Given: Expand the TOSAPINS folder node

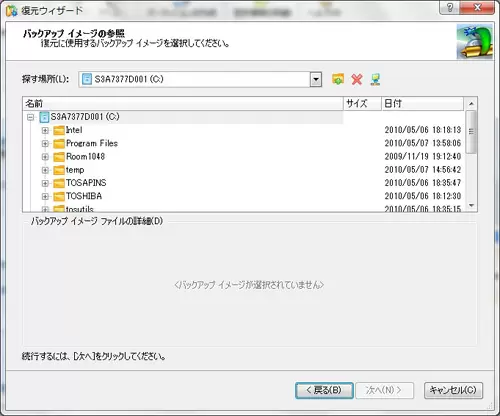Looking at the screenshot, I should (45, 183).
